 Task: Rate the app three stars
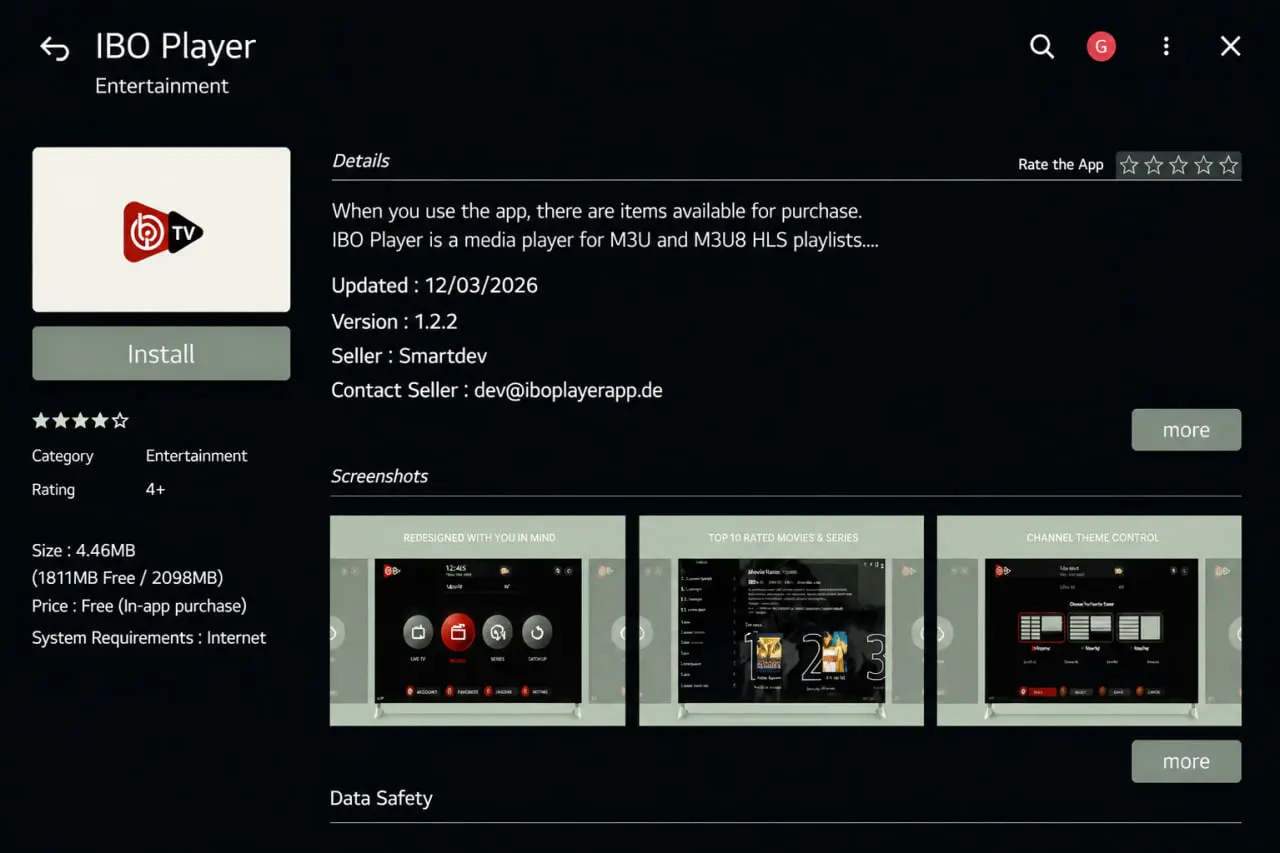point(1179,165)
